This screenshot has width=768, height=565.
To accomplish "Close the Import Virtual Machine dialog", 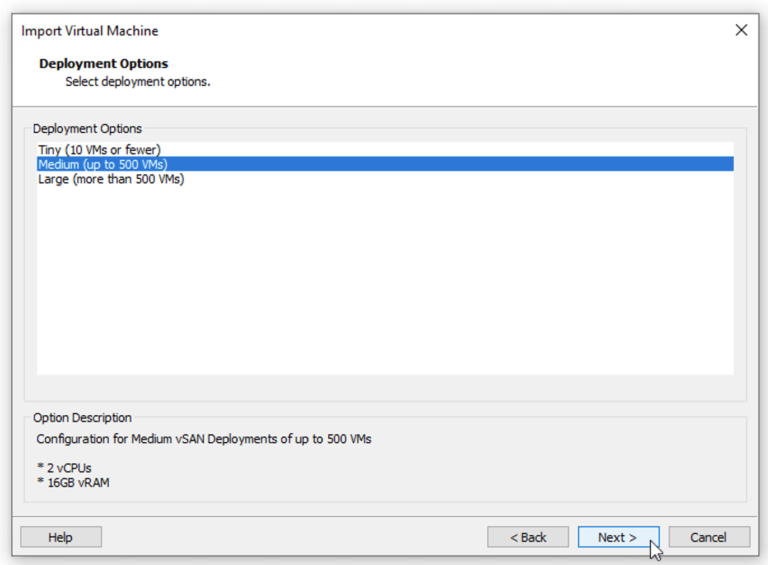I will 741,30.
